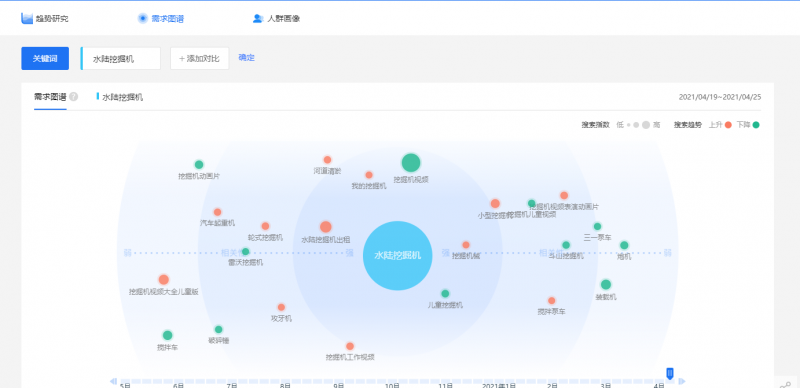This screenshot has width=800, height=388.
Task: Select the 搅拌车 green node
Action: tap(167, 335)
